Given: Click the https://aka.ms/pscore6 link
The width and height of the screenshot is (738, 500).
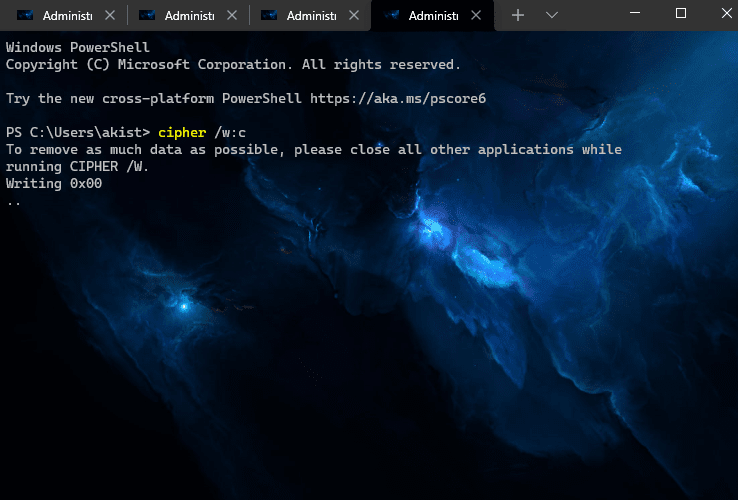Looking at the screenshot, I should tap(398, 98).
